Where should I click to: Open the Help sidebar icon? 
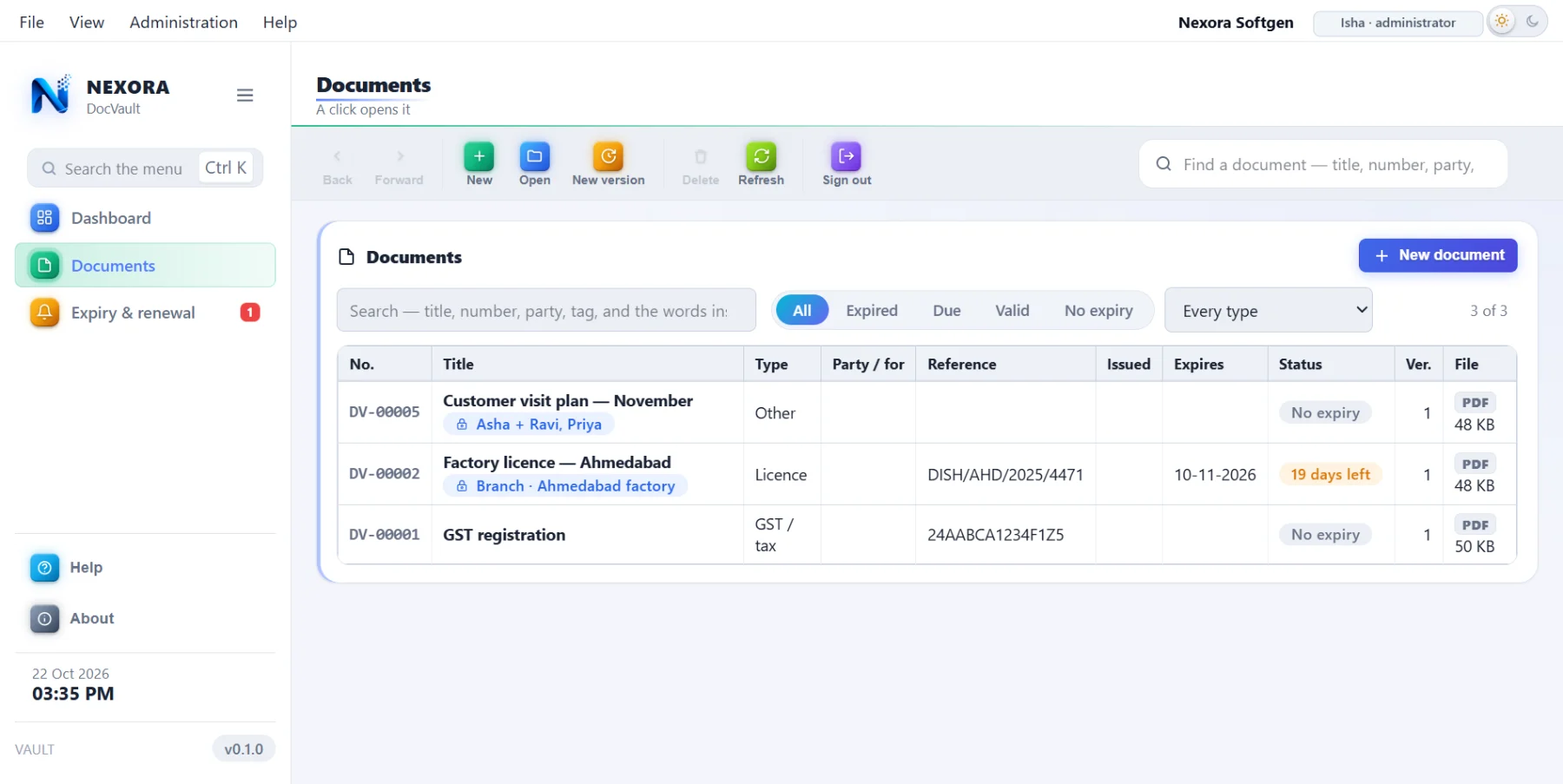tap(44, 568)
